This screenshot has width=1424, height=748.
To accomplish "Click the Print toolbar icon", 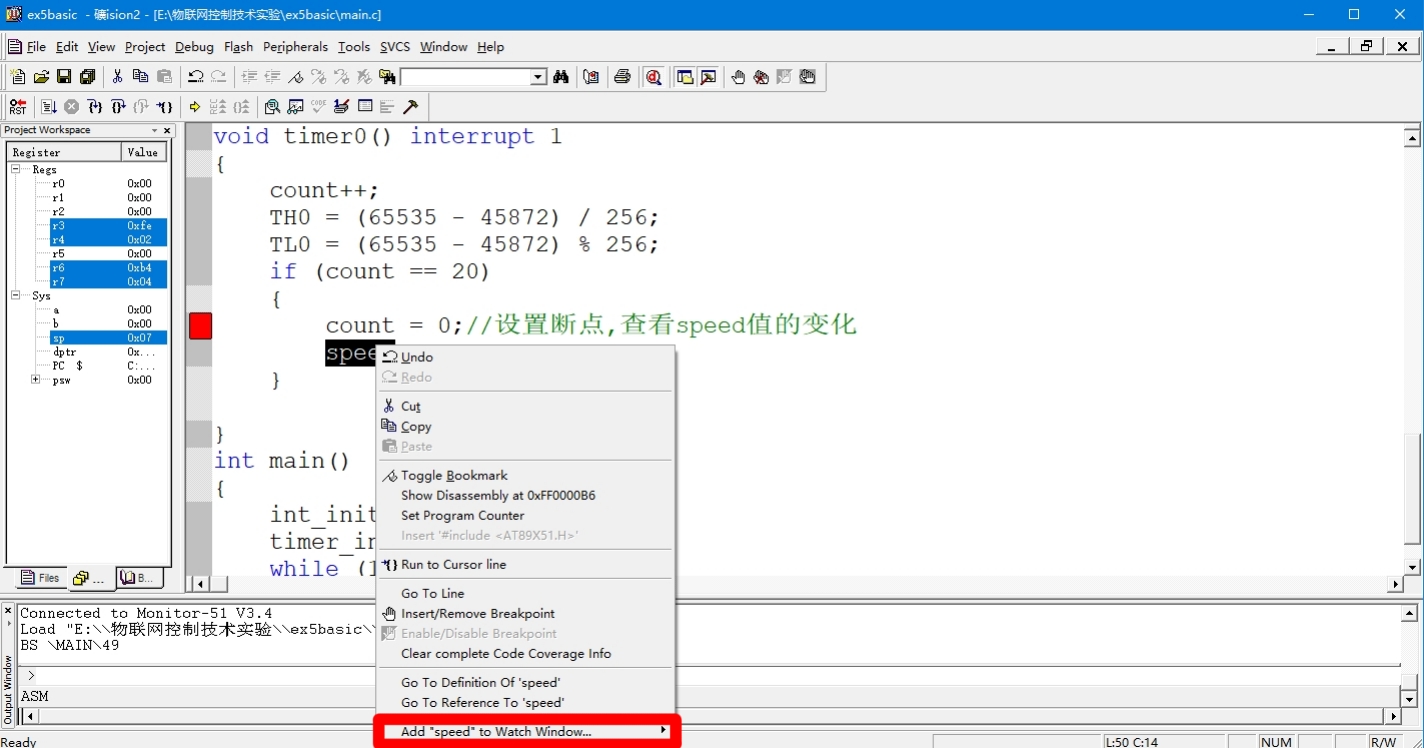I will pyautogui.click(x=623, y=76).
